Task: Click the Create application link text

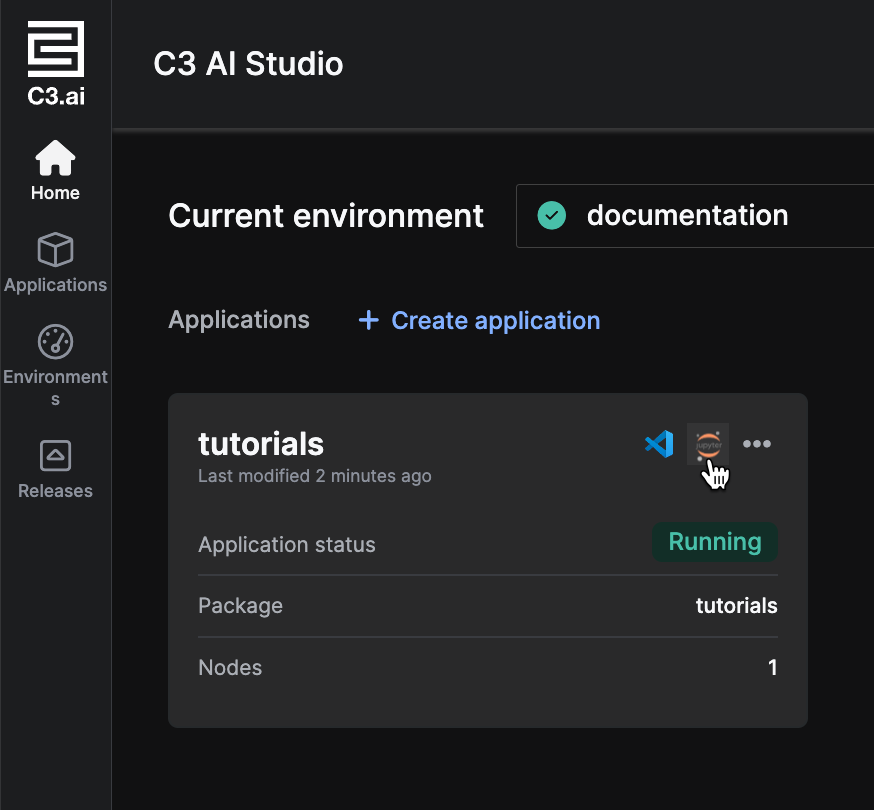Action: 495,320
